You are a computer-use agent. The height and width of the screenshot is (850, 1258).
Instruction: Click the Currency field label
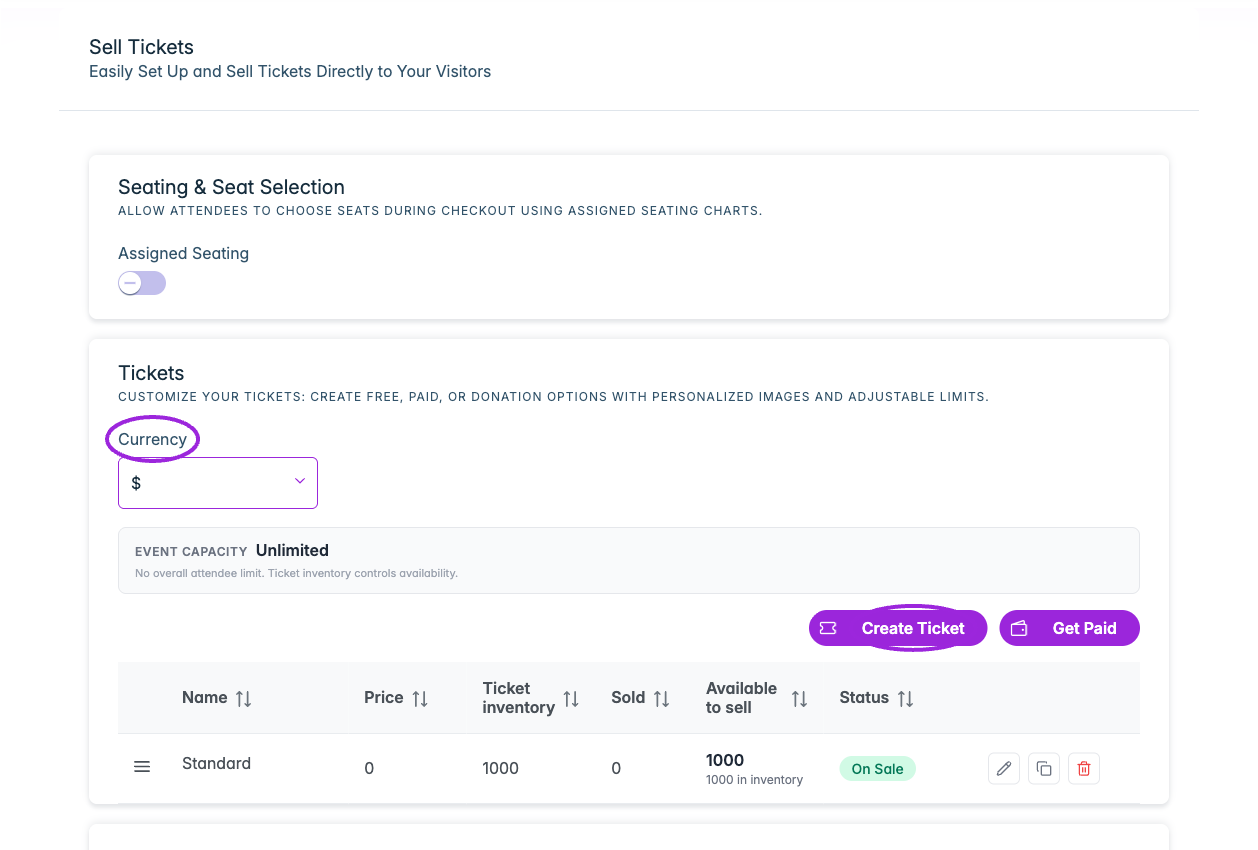[x=152, y=439]
